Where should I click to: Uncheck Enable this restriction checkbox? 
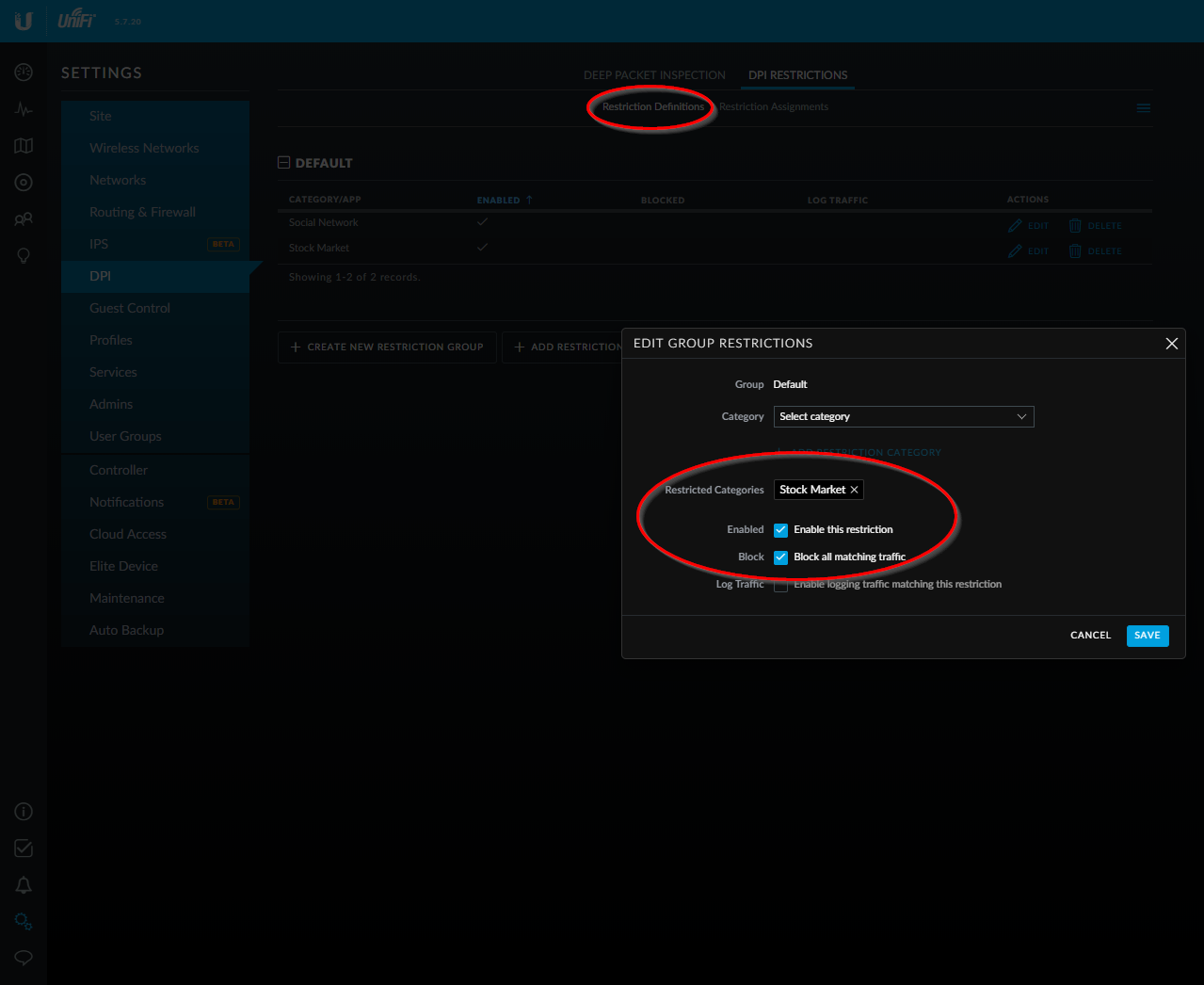[x=780, y=530]
